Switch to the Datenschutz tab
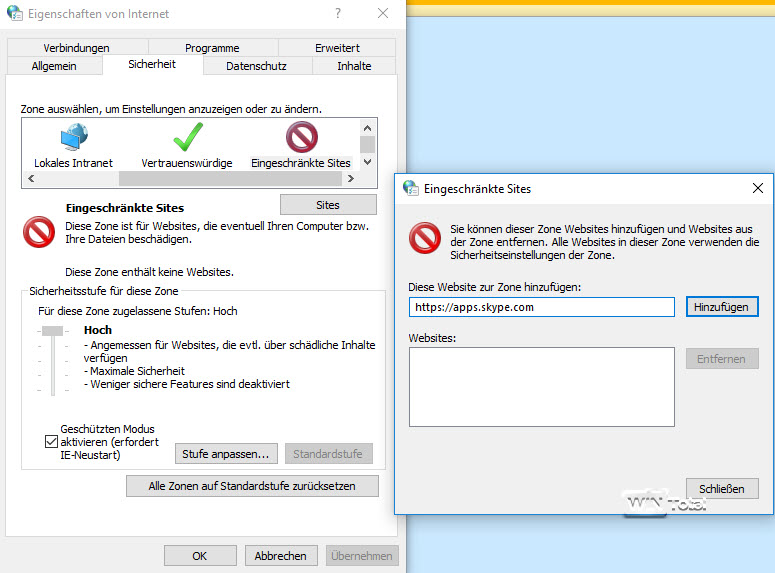775x573 pixels. [256, 66]
